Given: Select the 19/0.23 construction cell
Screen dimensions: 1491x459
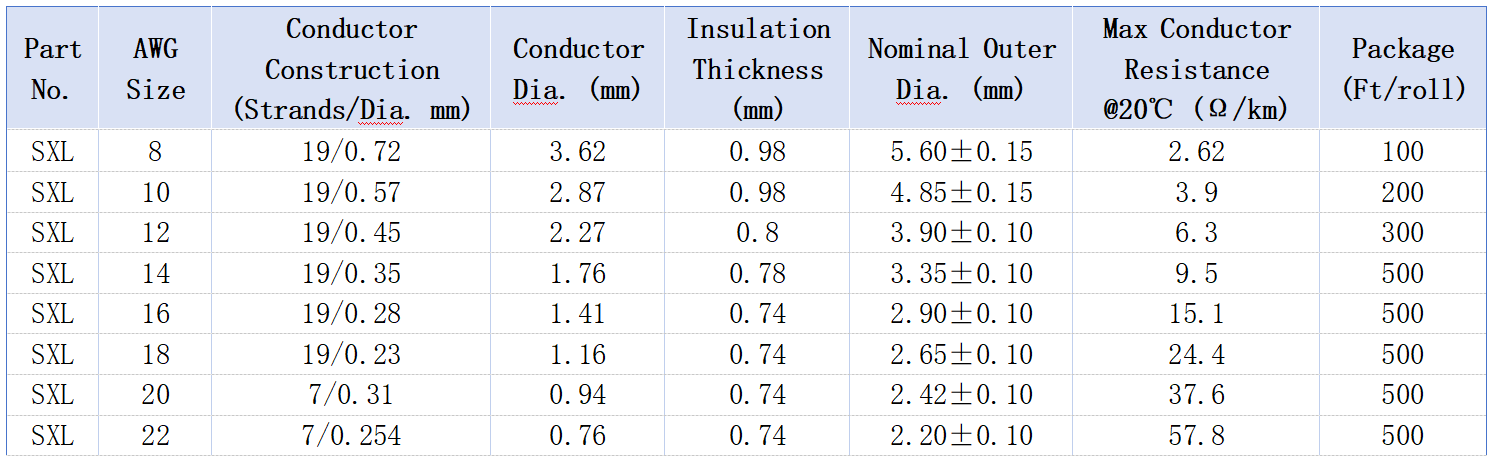Looking at the screenshot, I should pyautogui.click(x=351, y=355).
